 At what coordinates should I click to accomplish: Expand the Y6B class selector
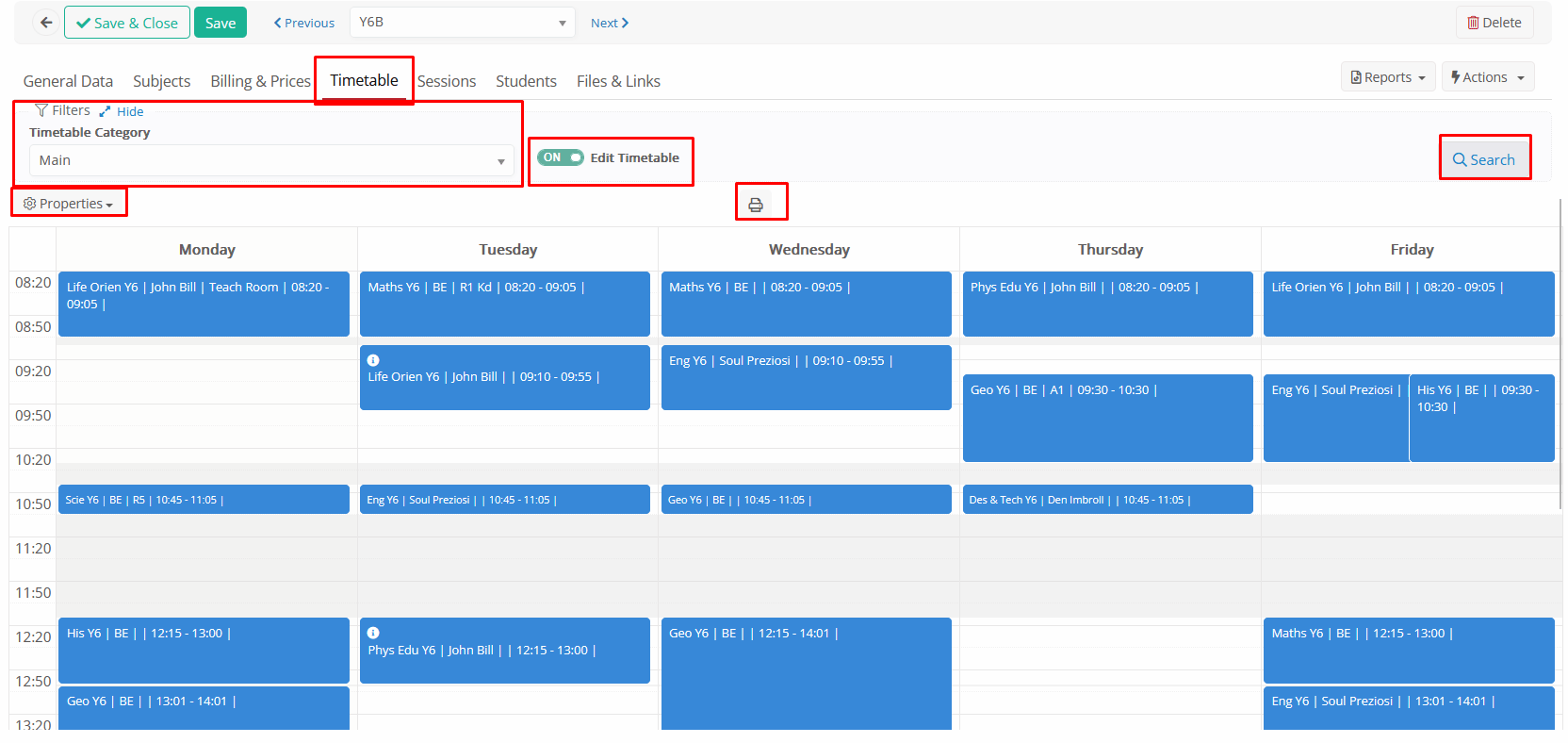(462, 23)
